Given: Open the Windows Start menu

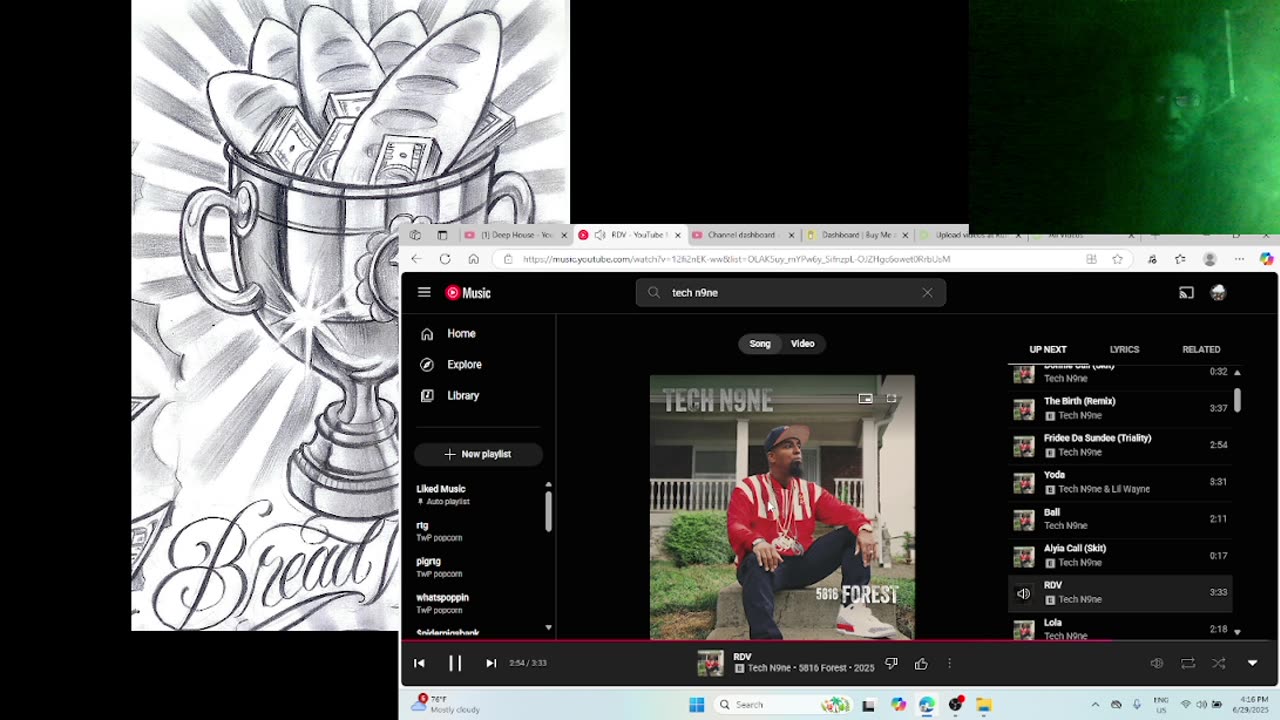Looking at the screenshot, I should click(x=697, y=705).
